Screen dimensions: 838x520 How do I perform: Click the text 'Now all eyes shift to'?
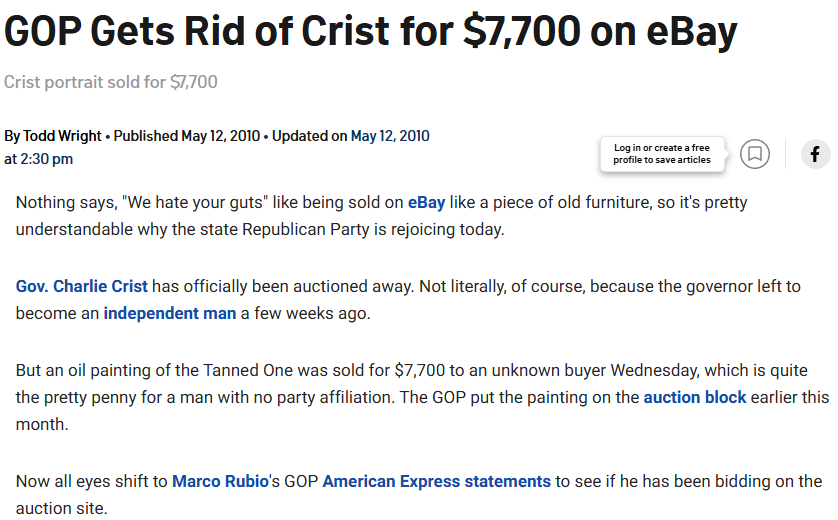(x=91, y=482)
